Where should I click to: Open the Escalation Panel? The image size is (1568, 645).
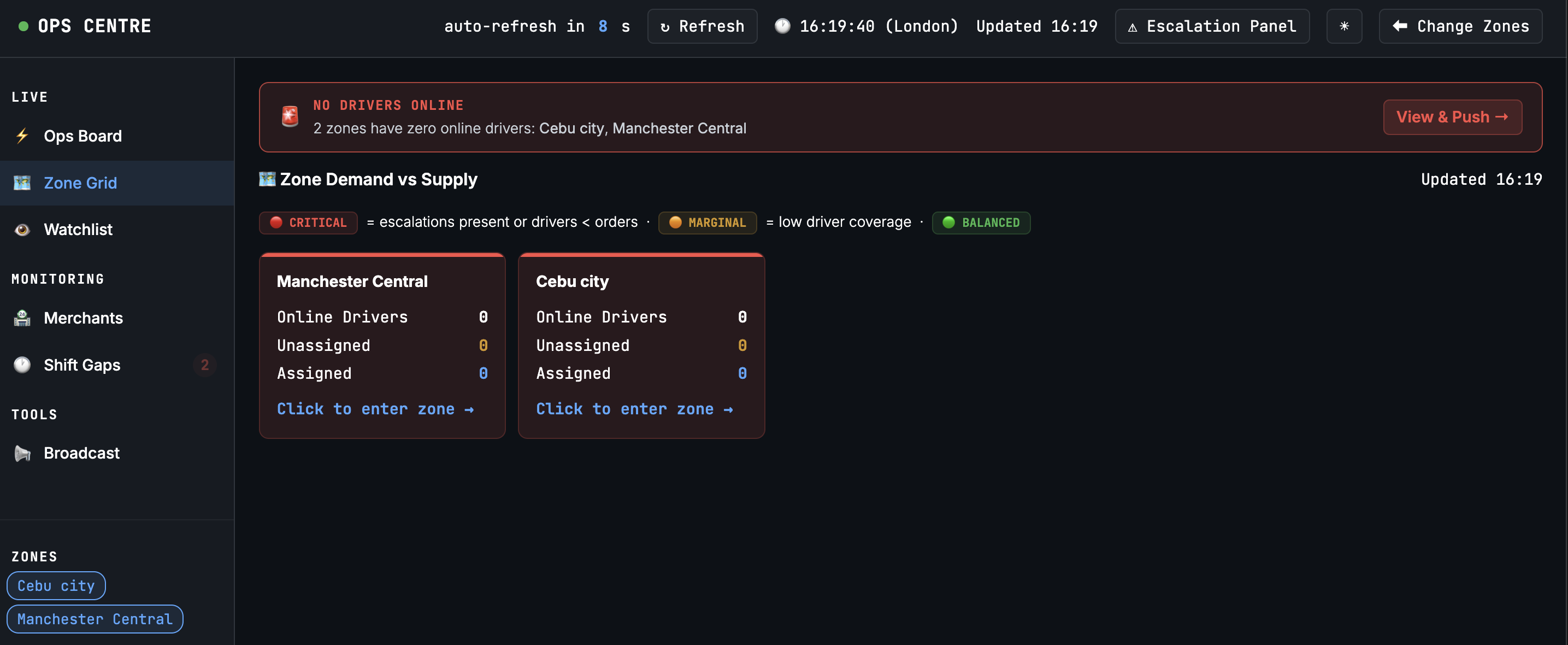pyautogui.click(x=1211, y=26)
